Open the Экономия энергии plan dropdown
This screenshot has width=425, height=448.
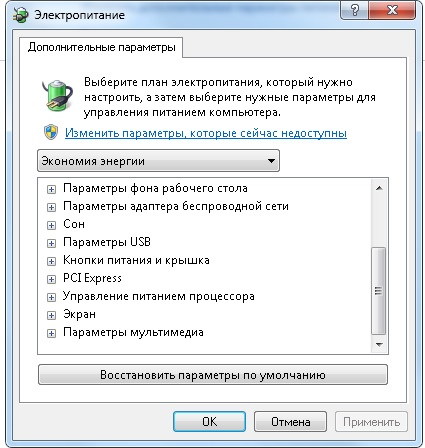tap(158, 161)
